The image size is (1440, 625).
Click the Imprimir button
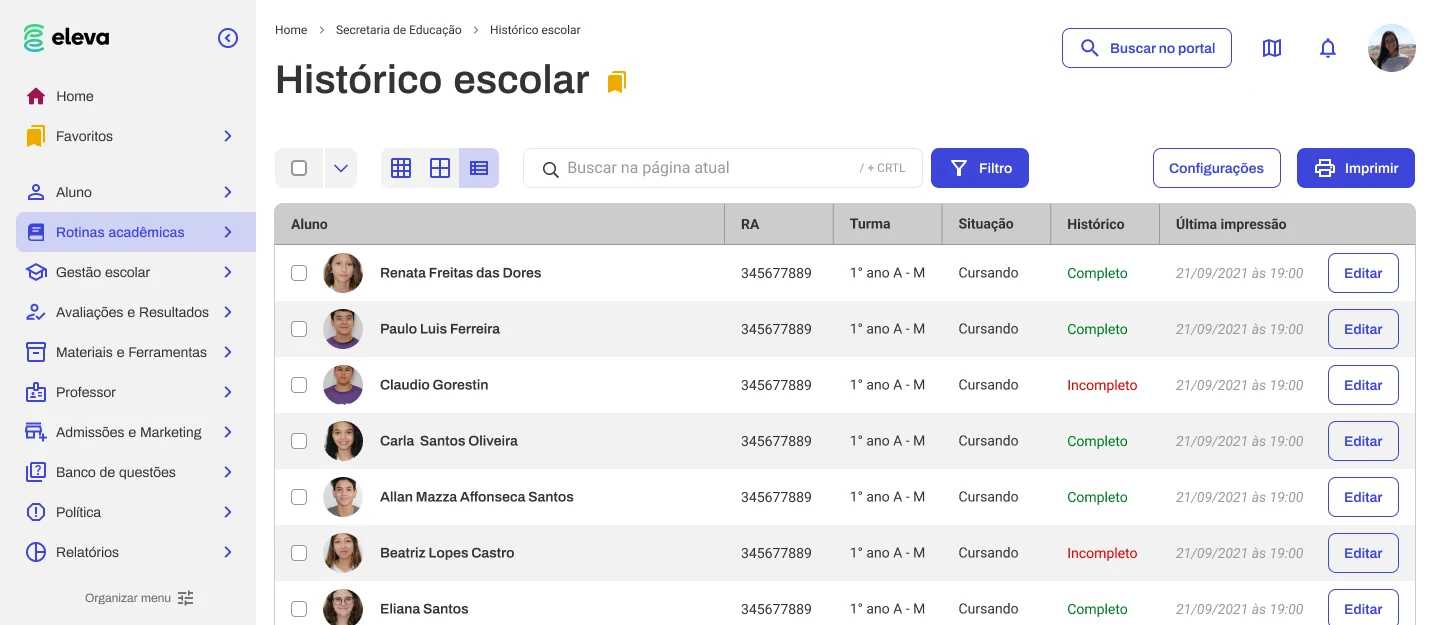click(x=1356, y=168)
